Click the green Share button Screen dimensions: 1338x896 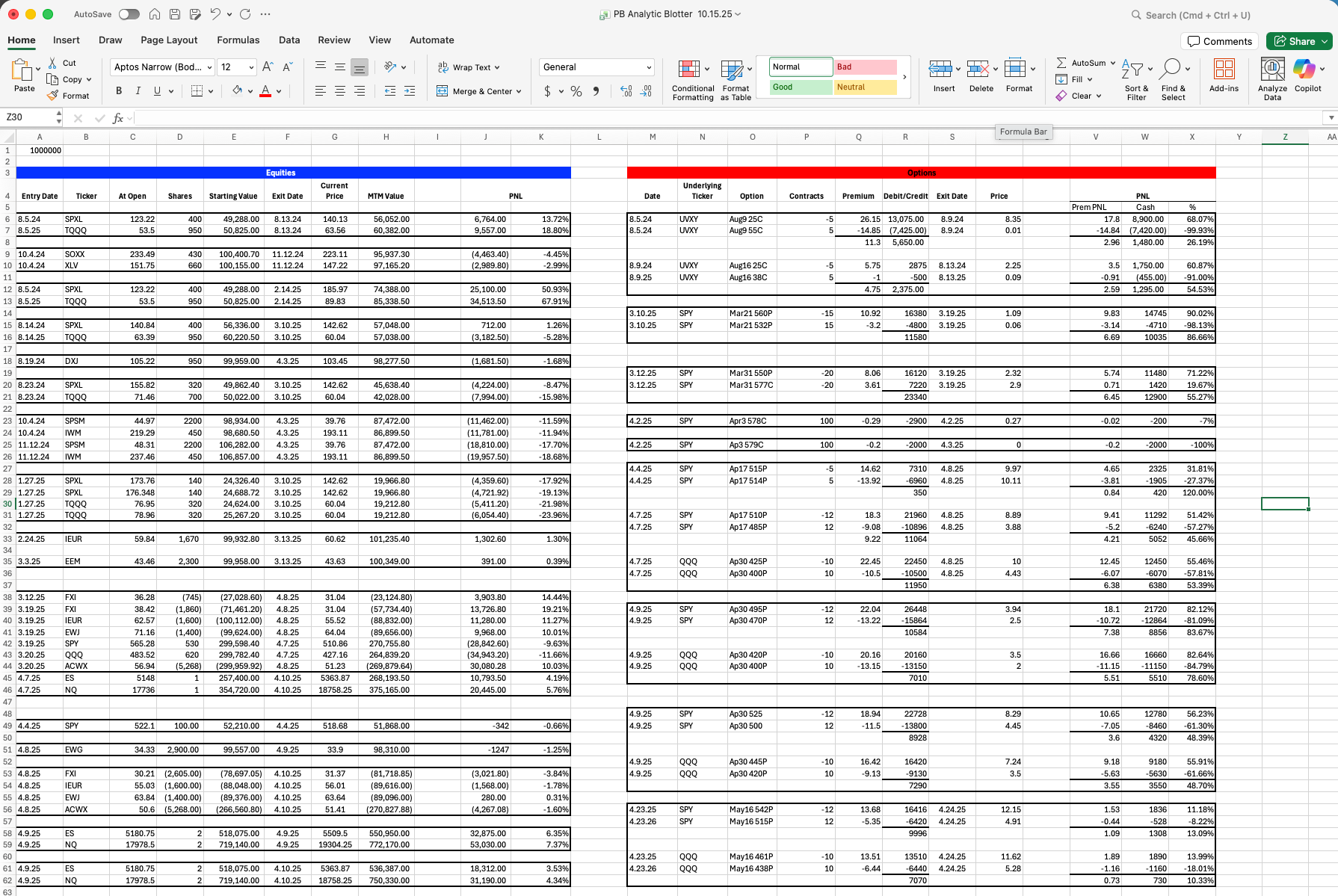click(1299, 41)
